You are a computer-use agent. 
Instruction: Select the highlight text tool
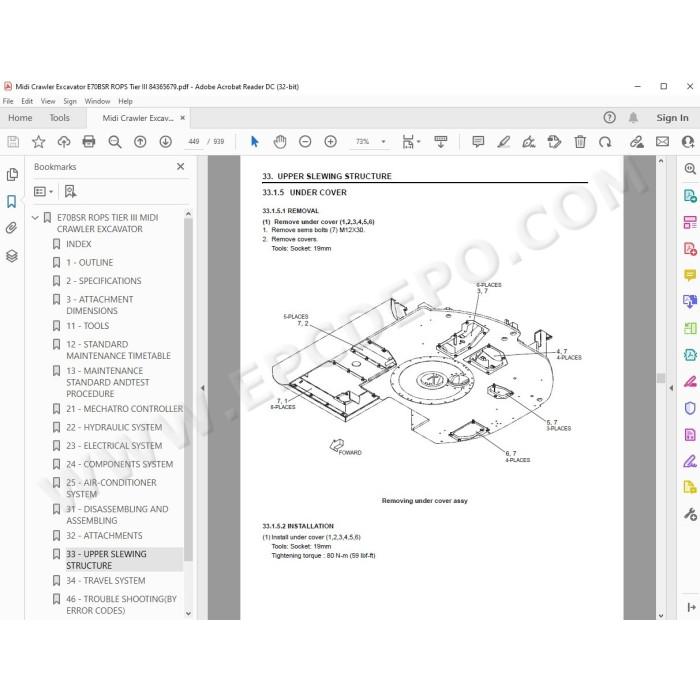pos(504,142)
